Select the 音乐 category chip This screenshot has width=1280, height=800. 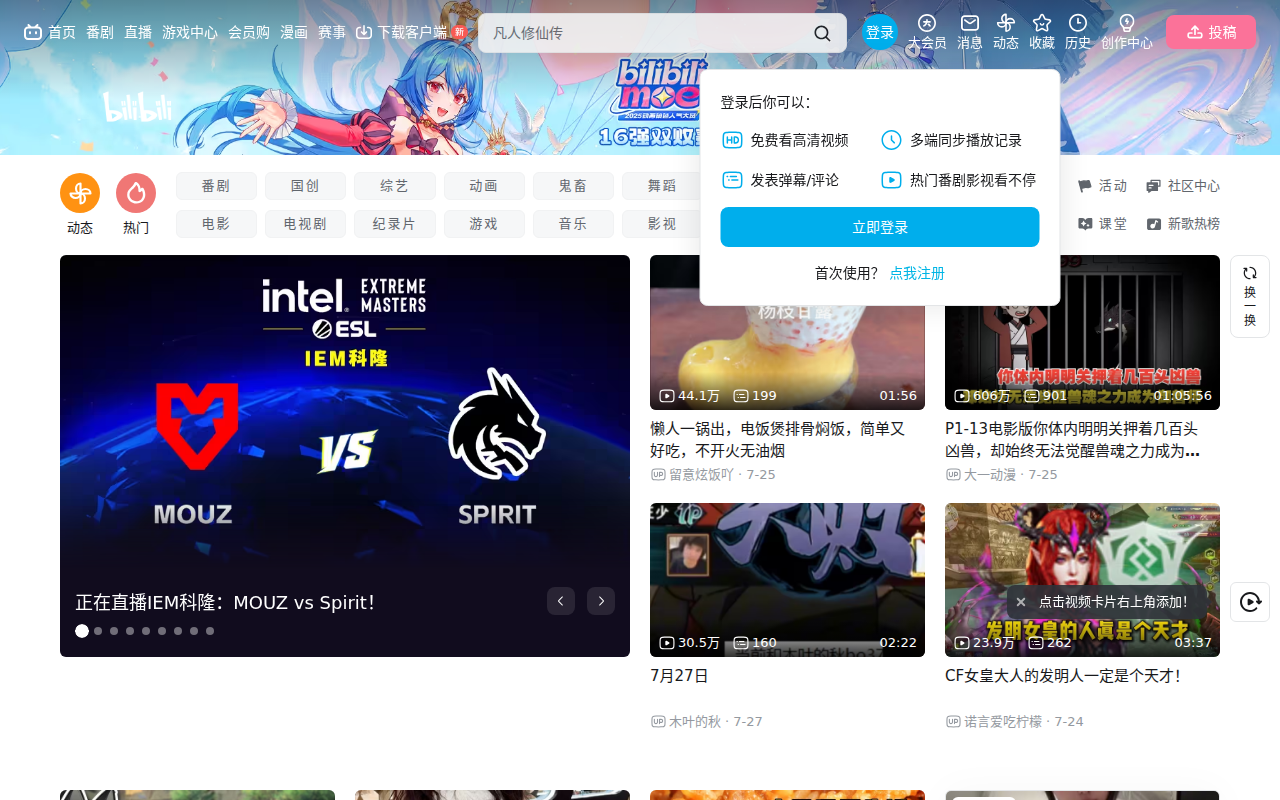coord(573,224)
